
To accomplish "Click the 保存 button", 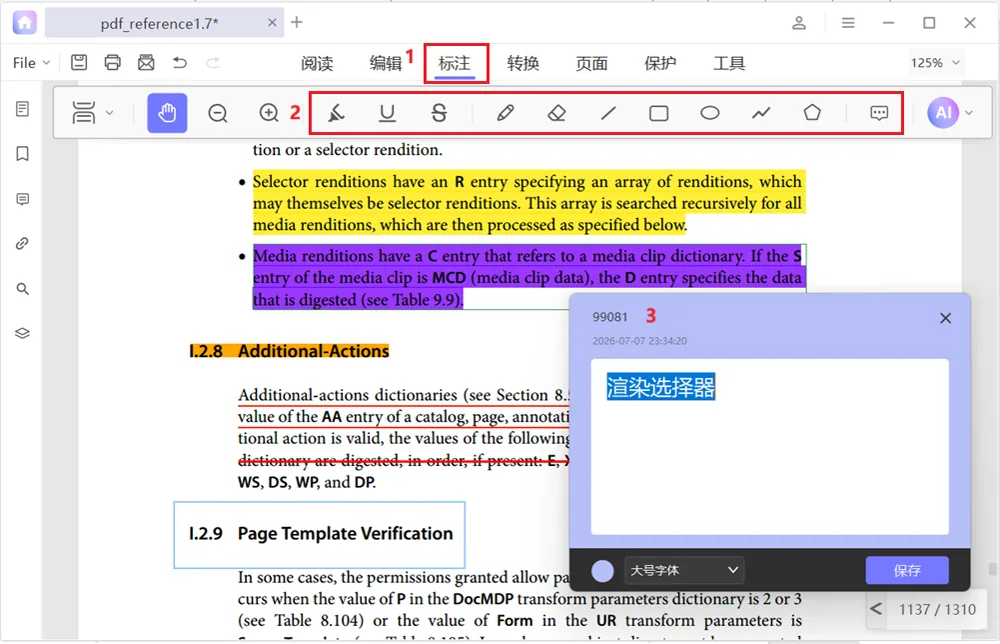I will [907, 570].
